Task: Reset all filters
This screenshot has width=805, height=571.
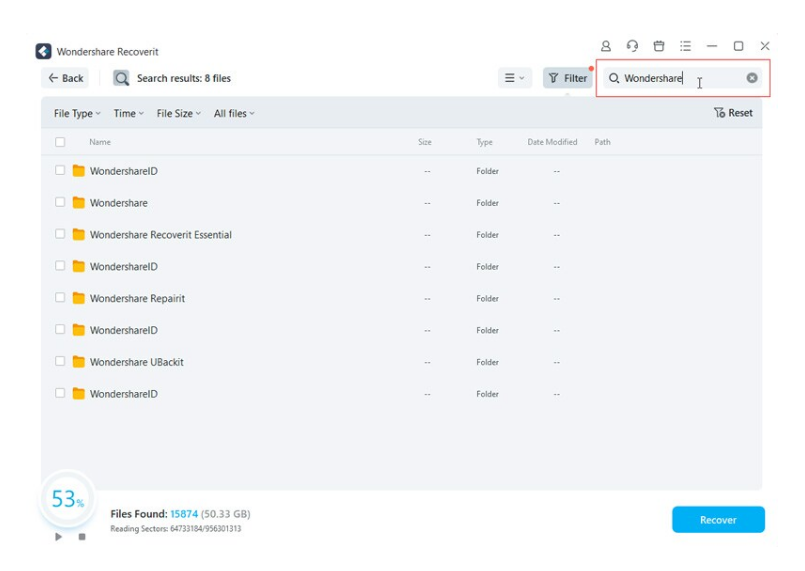Action: tap(733, 113)
